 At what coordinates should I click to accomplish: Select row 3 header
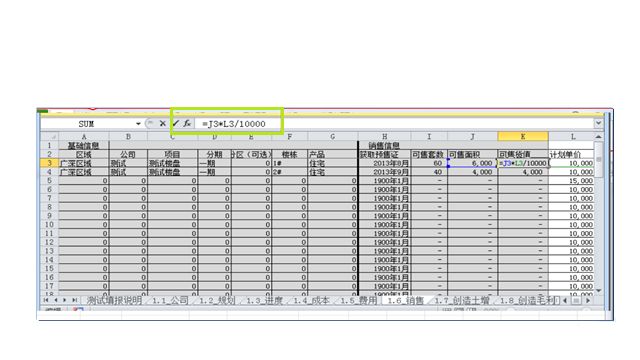pyautogui.click(x=49, y=163)
